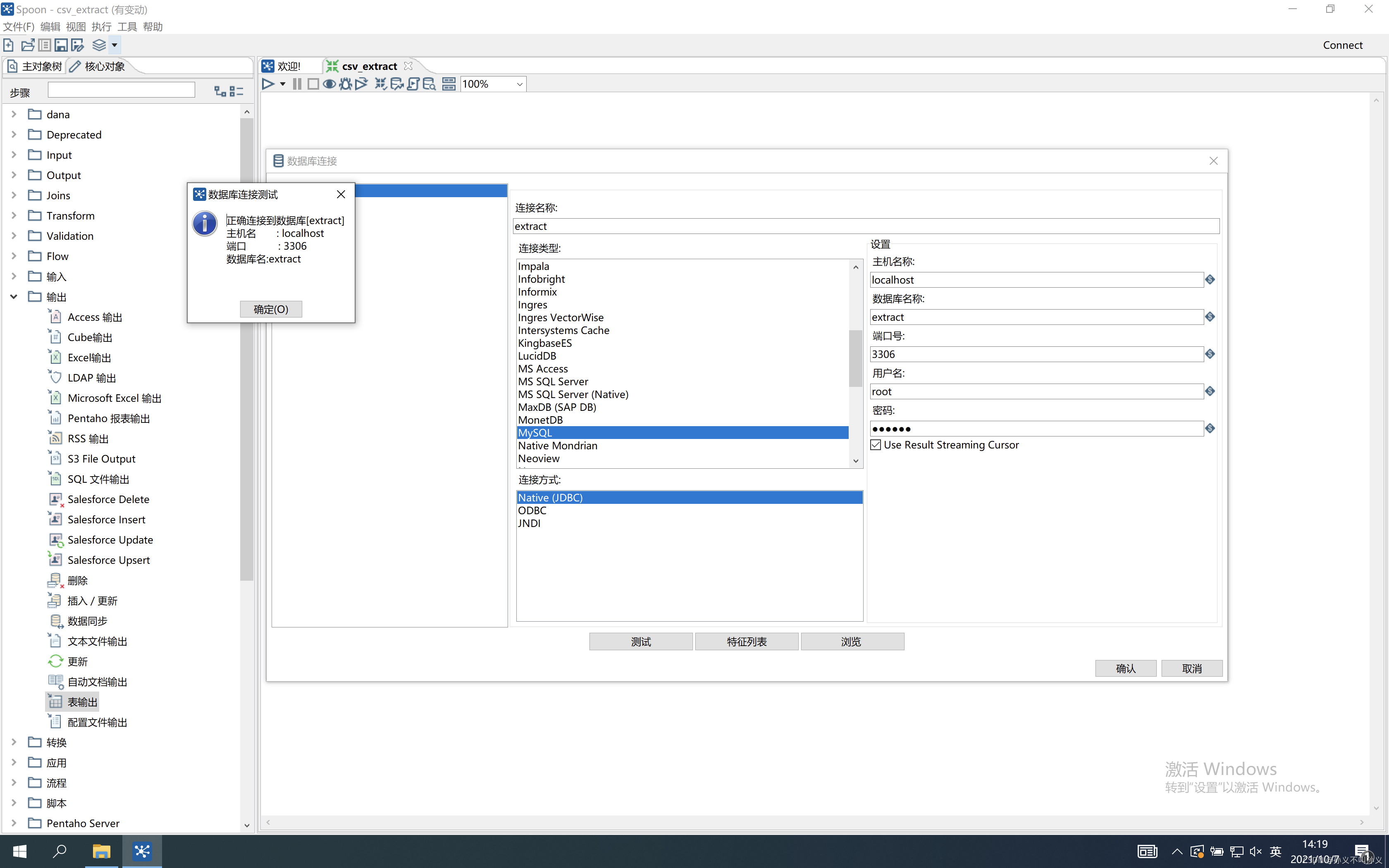This screenshot has width=1389, height=868.
Task: Click the 特征列表 button
Action: point(746,642)
